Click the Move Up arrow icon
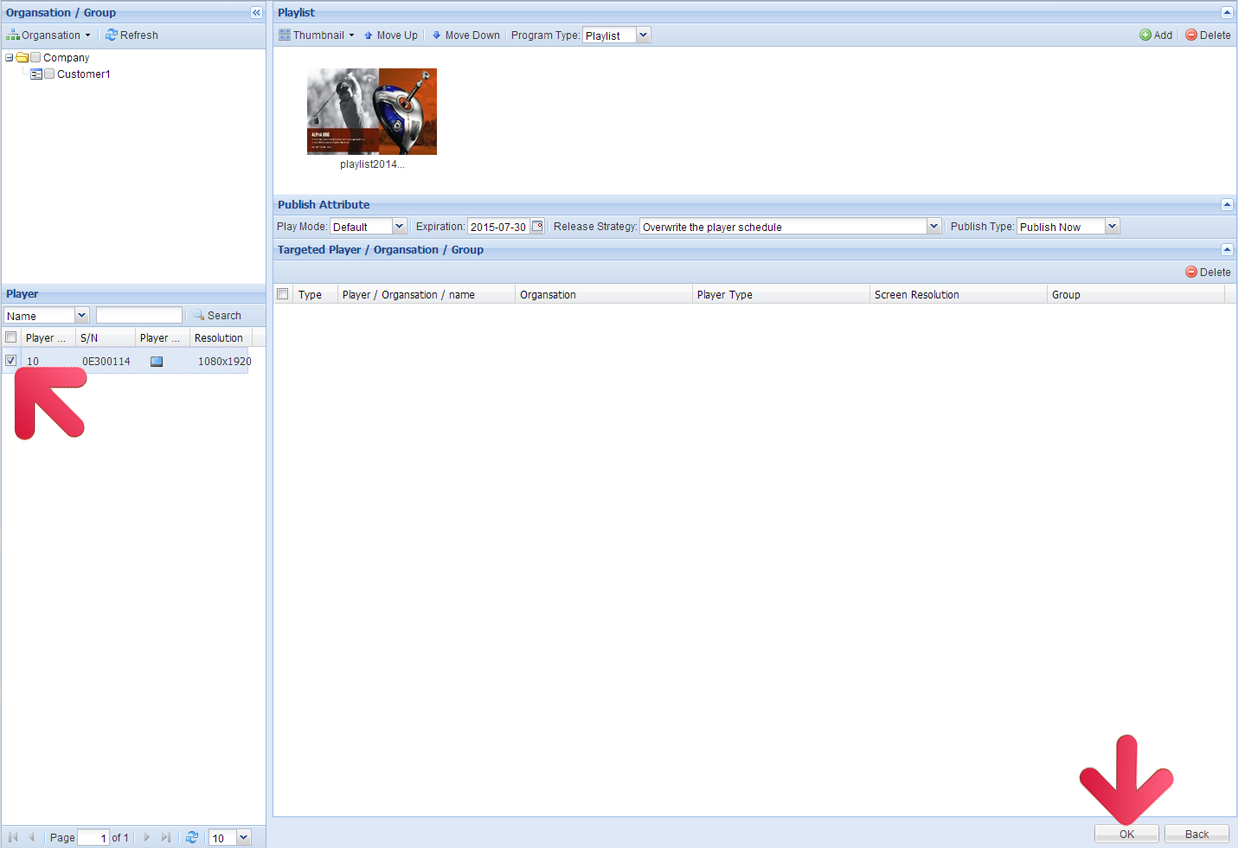Screen dimensions: 1238x848 pos(368,35)
